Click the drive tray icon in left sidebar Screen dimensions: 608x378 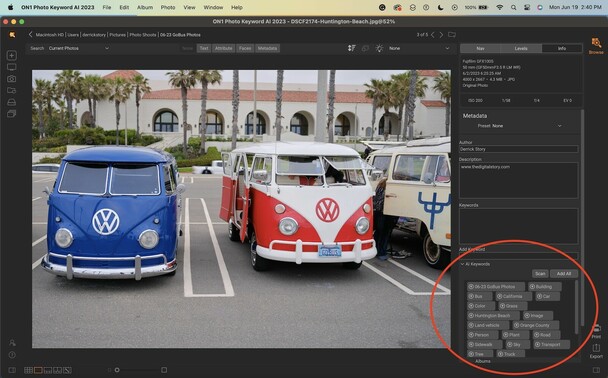pyautogui.click(x=12, y=102)
